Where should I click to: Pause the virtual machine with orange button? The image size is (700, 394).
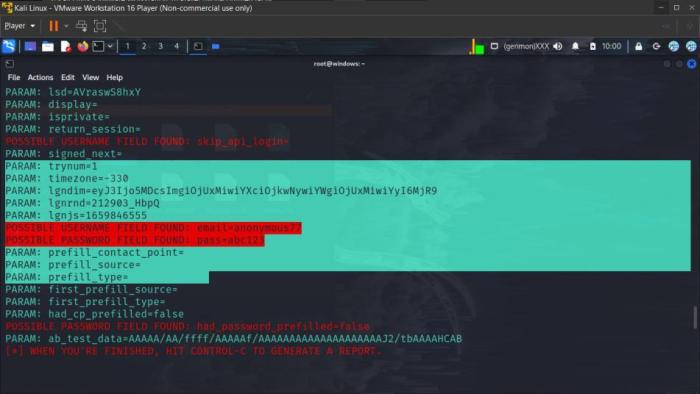click(54, 26)
